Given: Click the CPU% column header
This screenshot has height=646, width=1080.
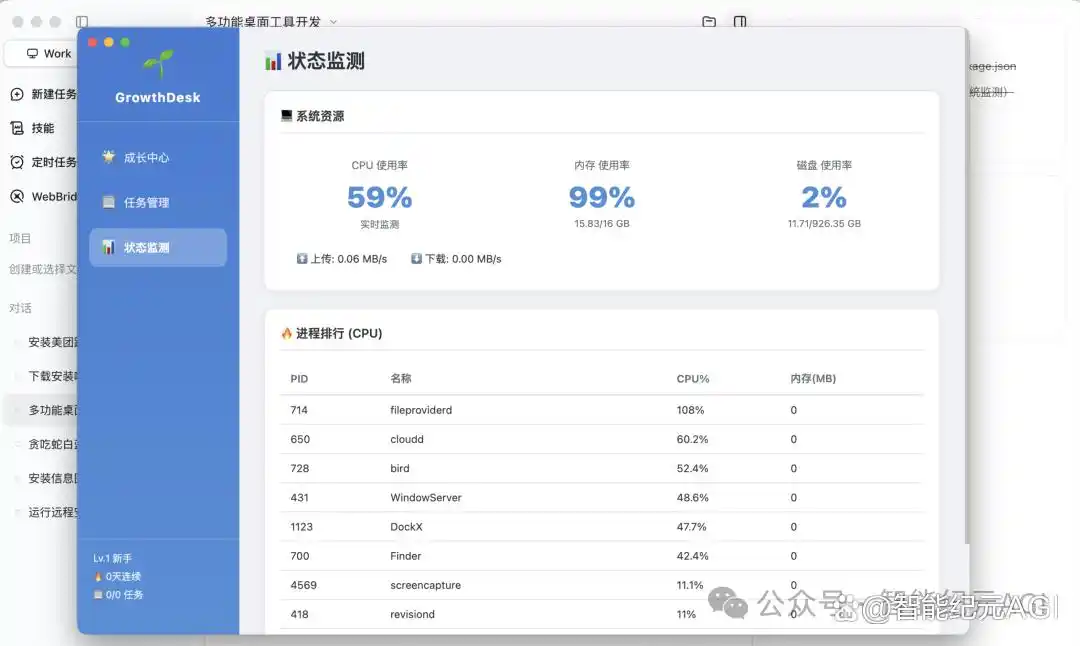Looking at the screenshot, I should coord(692,379).
